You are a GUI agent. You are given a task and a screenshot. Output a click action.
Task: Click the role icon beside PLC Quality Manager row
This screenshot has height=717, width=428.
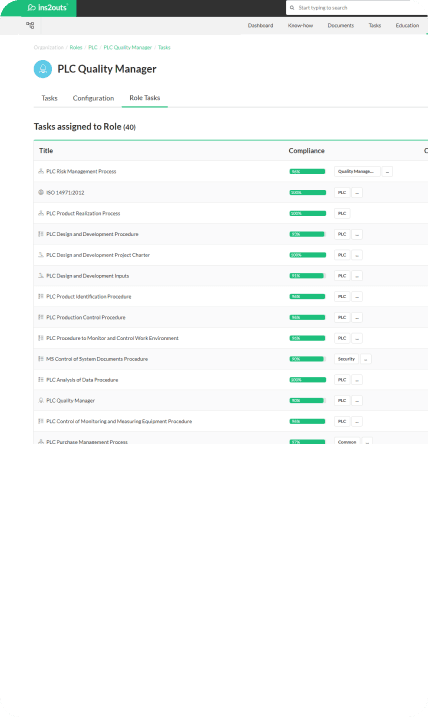click(x=41, y=401)
